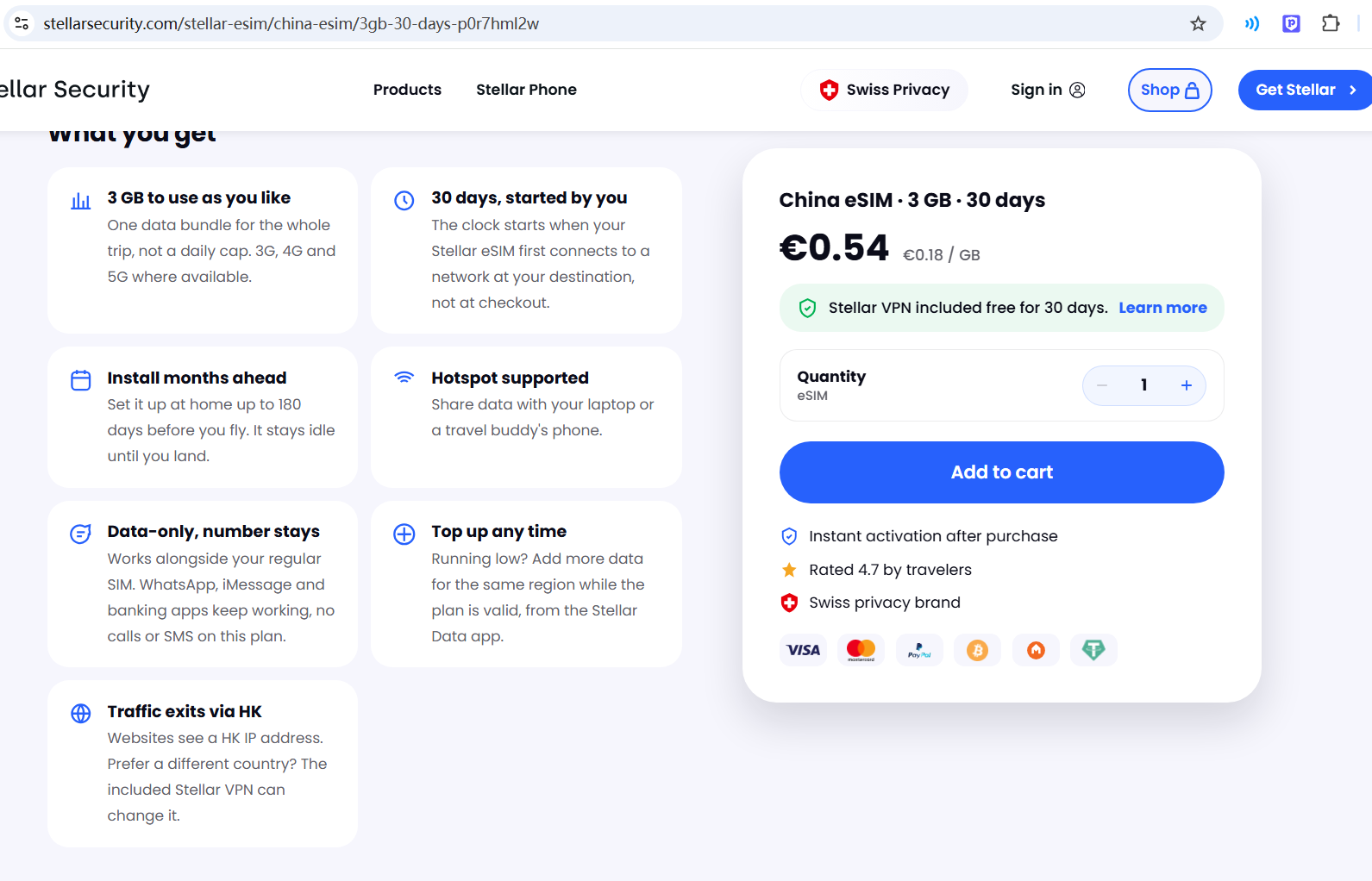This screenshot has height=881, width=1372.
Task: Click the "3 GB to use as you like" heading
Action: pos(199,197)
